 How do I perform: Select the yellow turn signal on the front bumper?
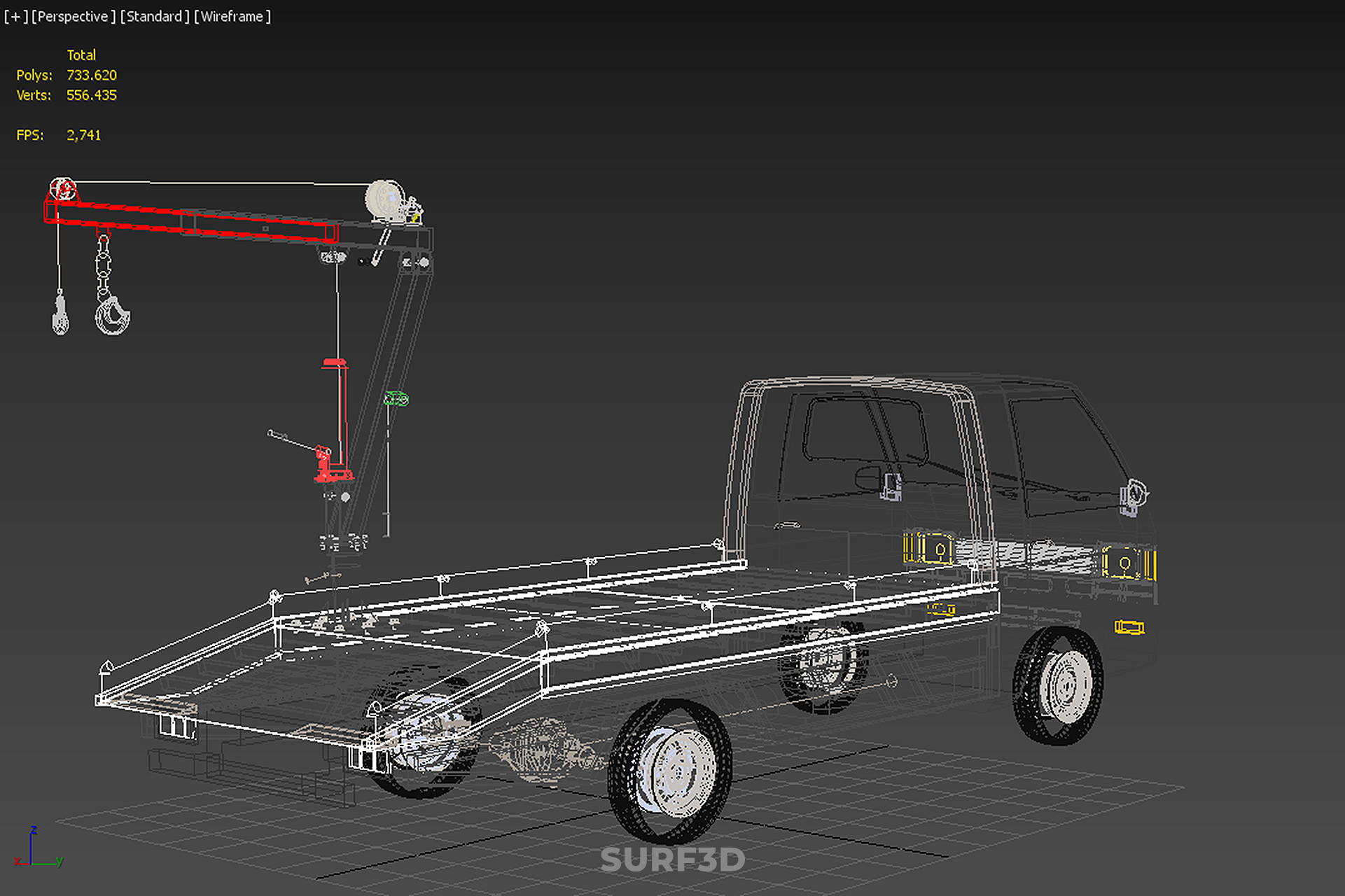(1129, 627)
